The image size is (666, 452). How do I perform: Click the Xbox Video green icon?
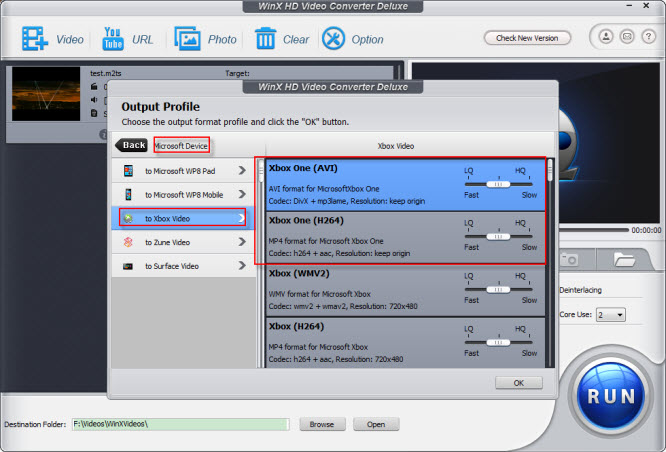tap(128, 218)
